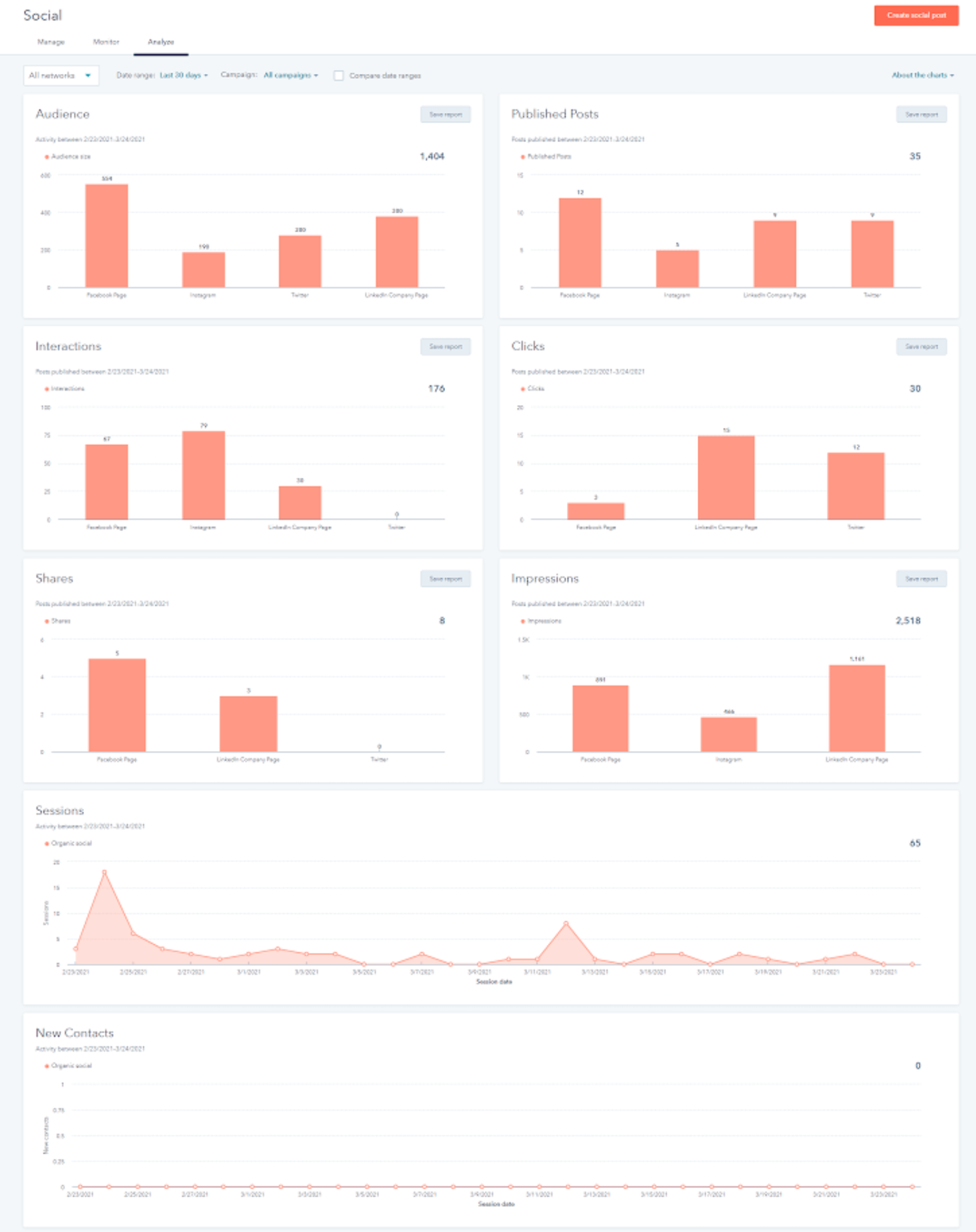Save the Impressions report
The image size is (976, 1232).
(x=921, y=579)
